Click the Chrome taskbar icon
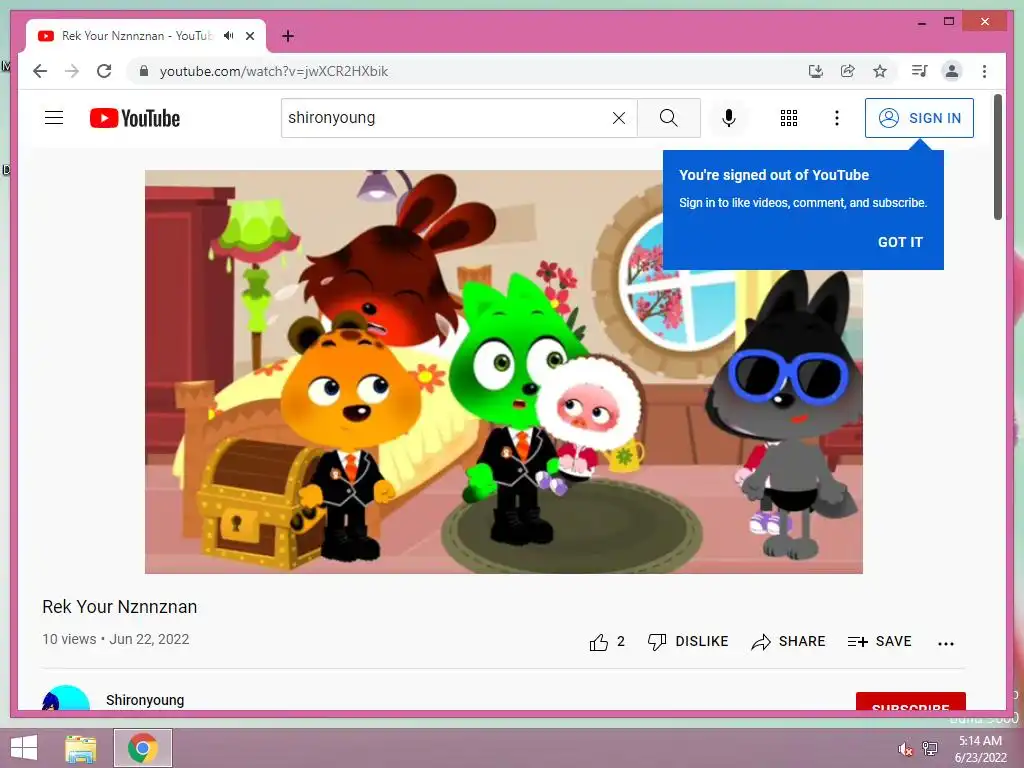 coord(142,748)
